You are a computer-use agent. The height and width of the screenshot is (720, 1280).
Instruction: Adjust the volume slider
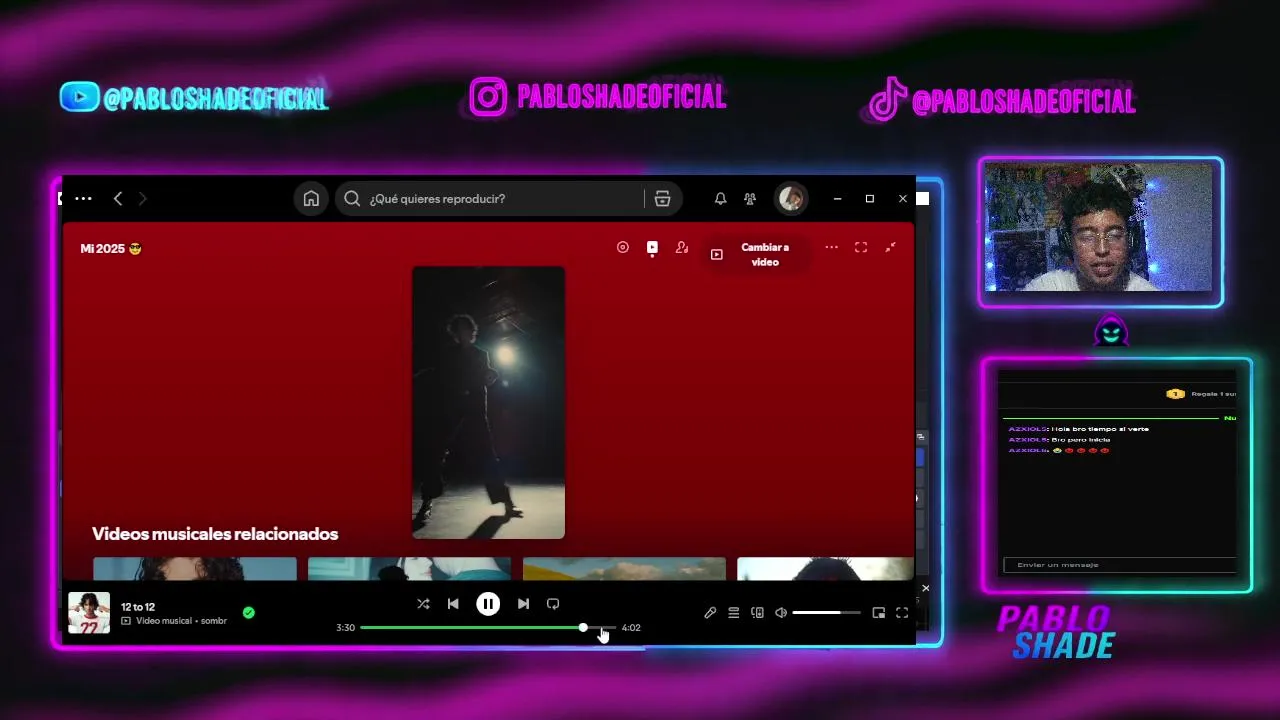click(x=826, y=613)
